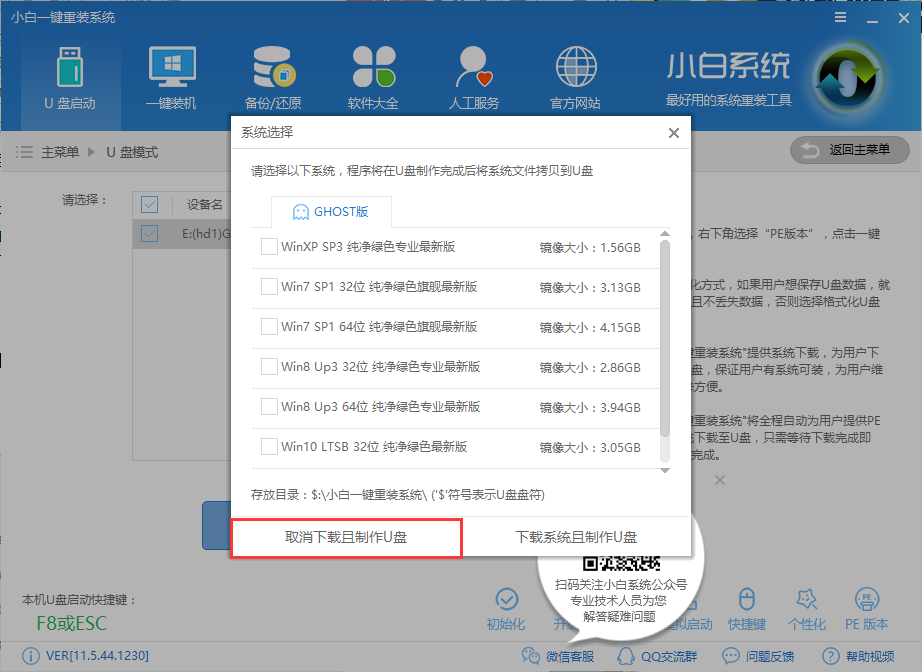The image size is (922, 672).
Task: Enable the Win10 LTSB 32位 option
Action: pyautogui.click(x=269, y=447)
